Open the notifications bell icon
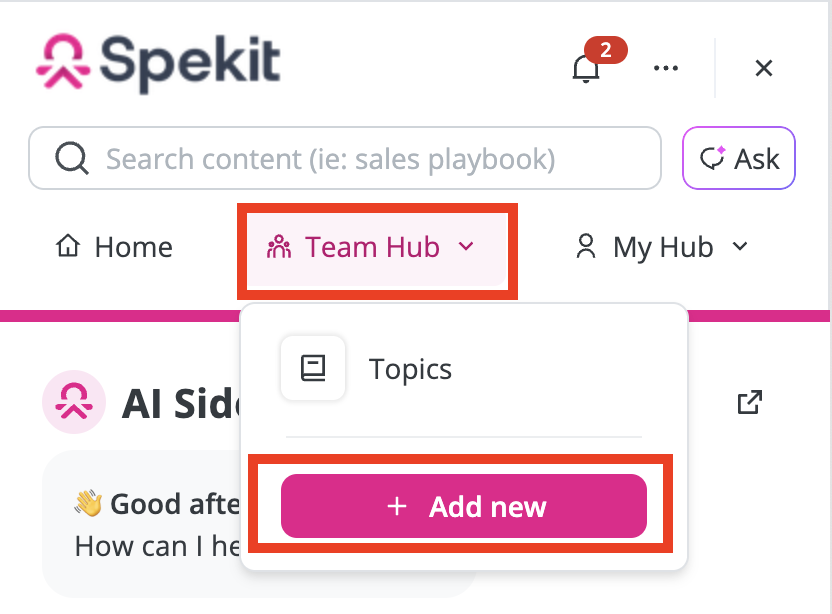Viewport: 832px width, 614px height. pyautogui.click(x=586, y=69)
